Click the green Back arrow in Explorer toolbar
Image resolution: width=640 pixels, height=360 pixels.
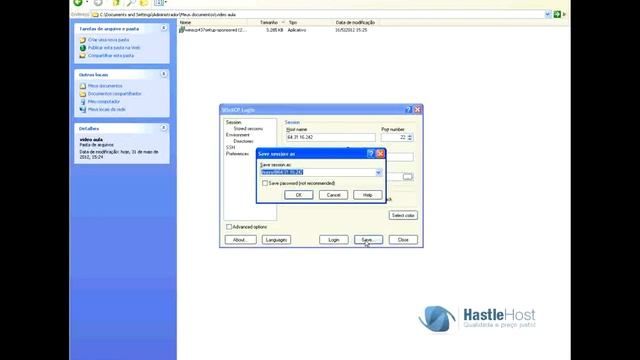[x=78, y=2]
